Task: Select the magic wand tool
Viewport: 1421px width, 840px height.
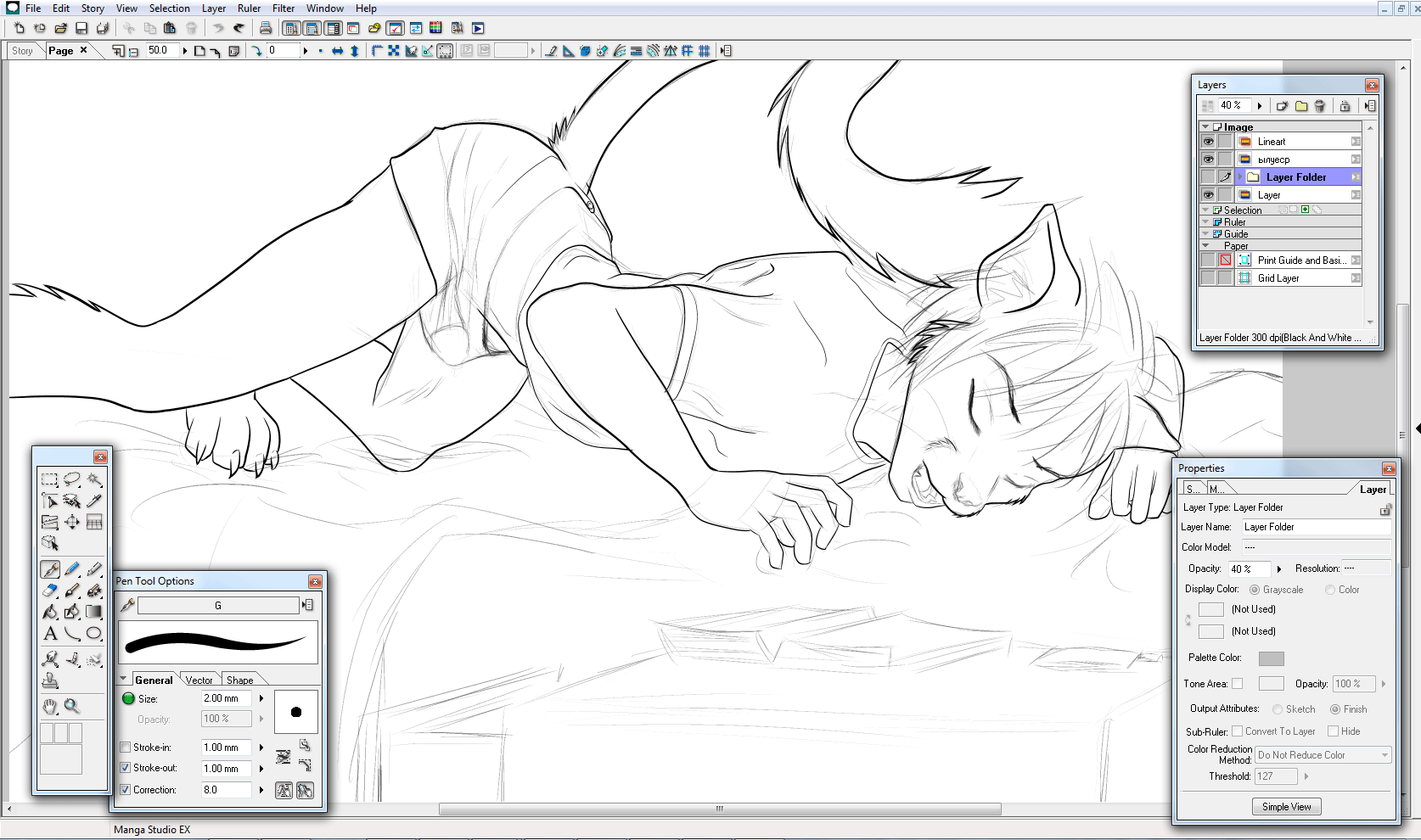Action: (94, 479)
